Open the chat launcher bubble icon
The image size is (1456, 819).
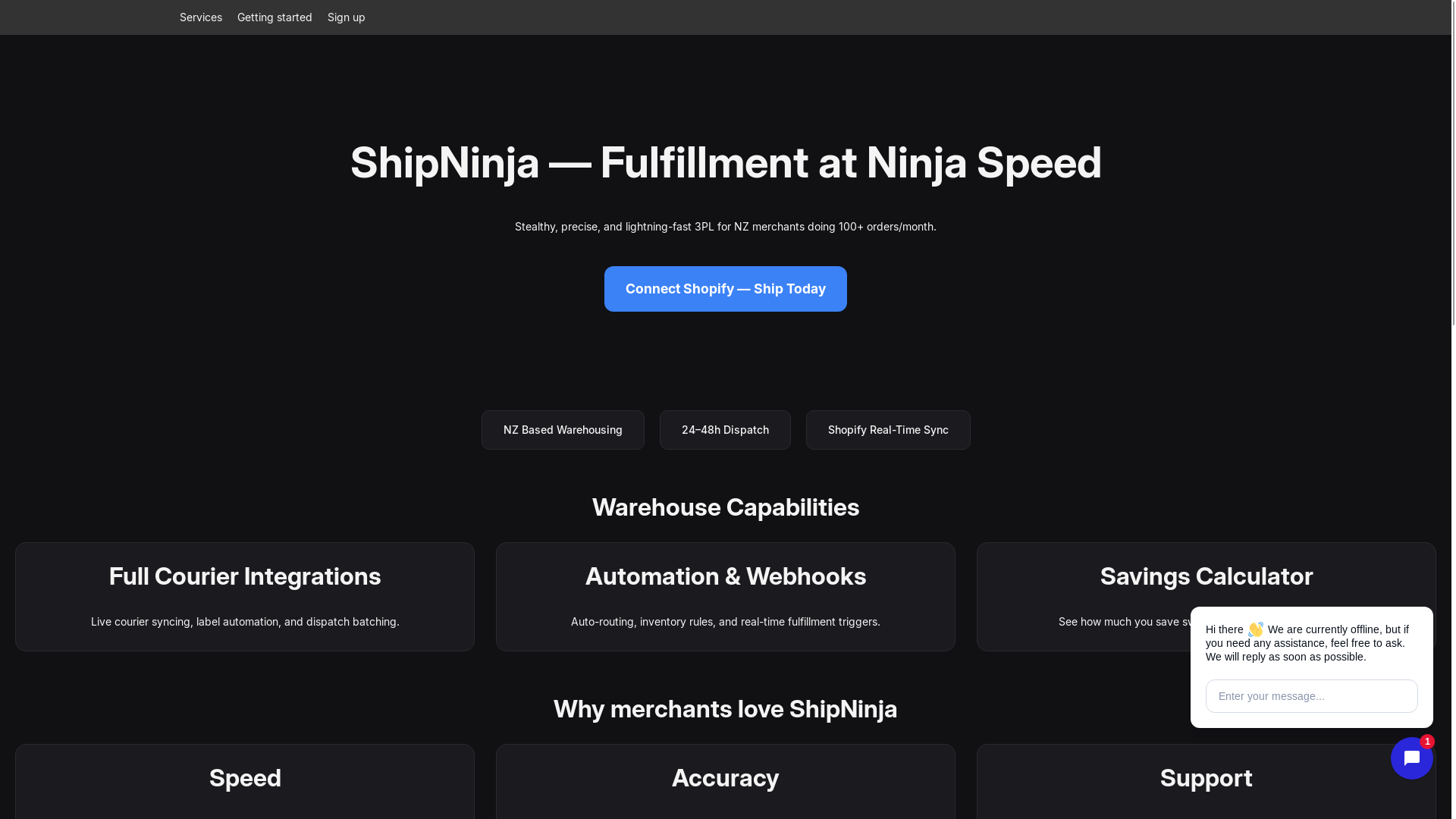[1411, 758]
